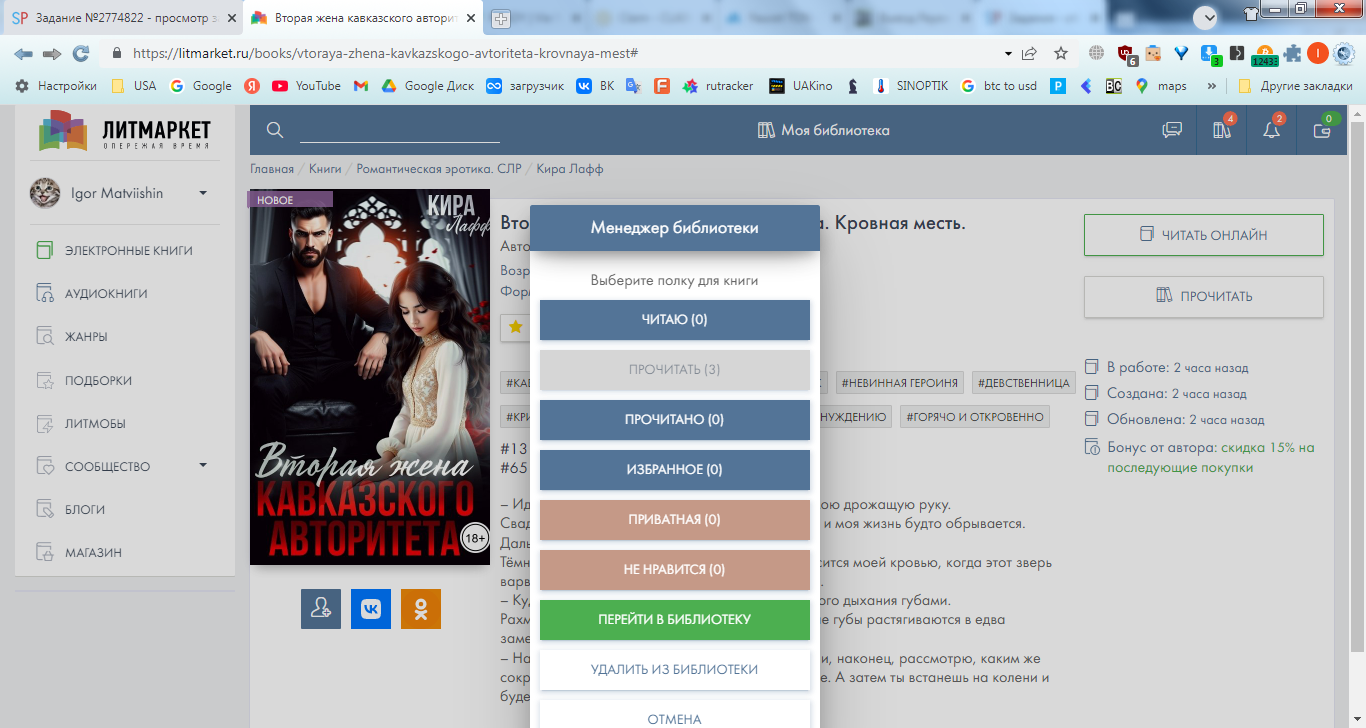Expand the СООБЩЕСТВО submenu arrow
Image resolution: width=1366 pixels, height=728 pixels.
coord(203,465)
